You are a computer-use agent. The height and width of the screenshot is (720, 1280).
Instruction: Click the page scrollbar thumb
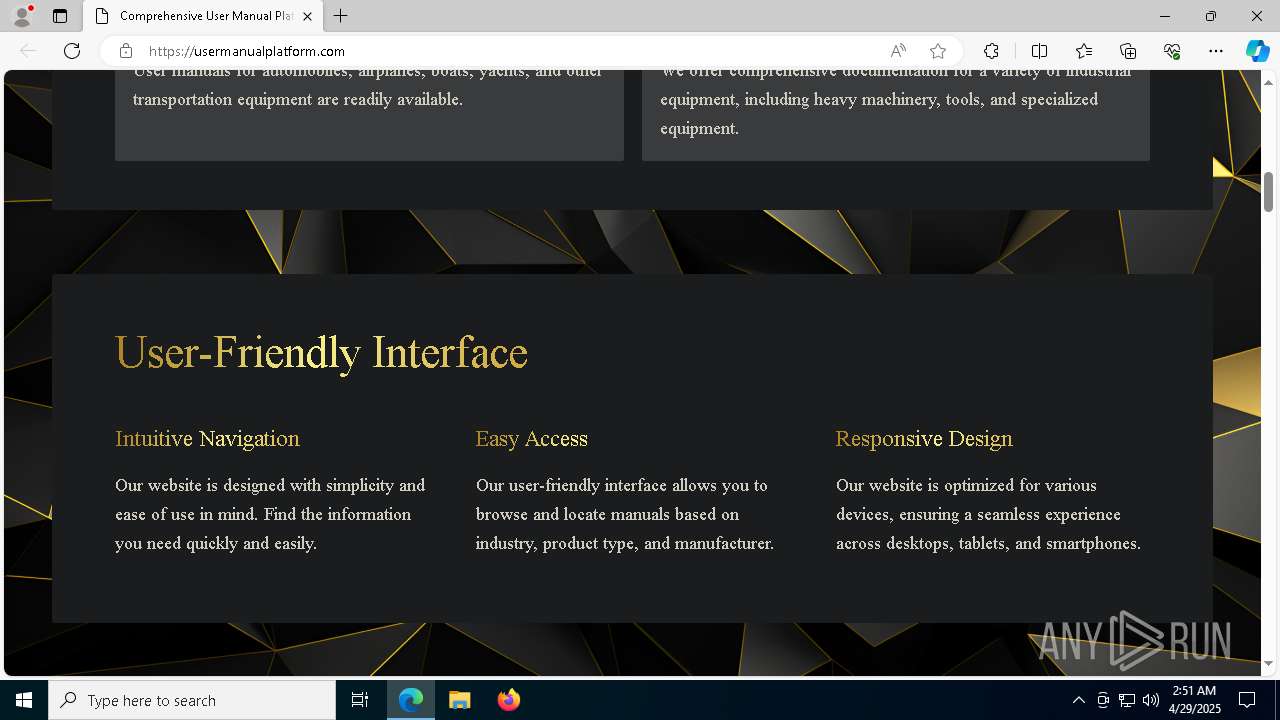[1268, 192]
